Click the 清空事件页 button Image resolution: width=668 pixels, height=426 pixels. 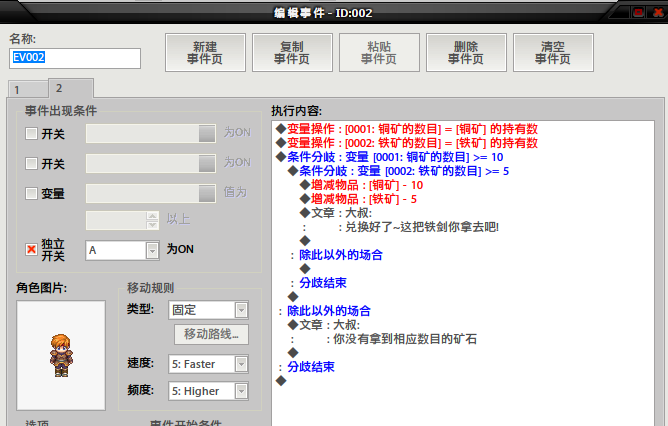(x=553, y=53)
